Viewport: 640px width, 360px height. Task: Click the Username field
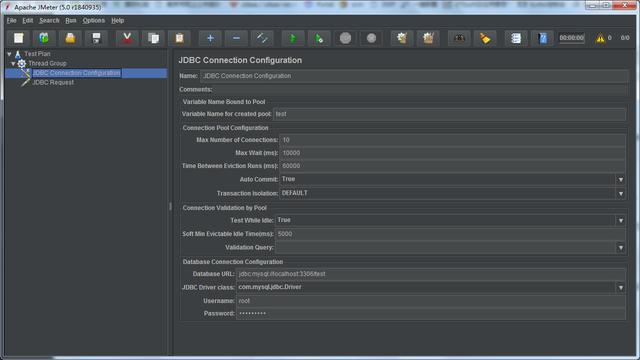431,301
